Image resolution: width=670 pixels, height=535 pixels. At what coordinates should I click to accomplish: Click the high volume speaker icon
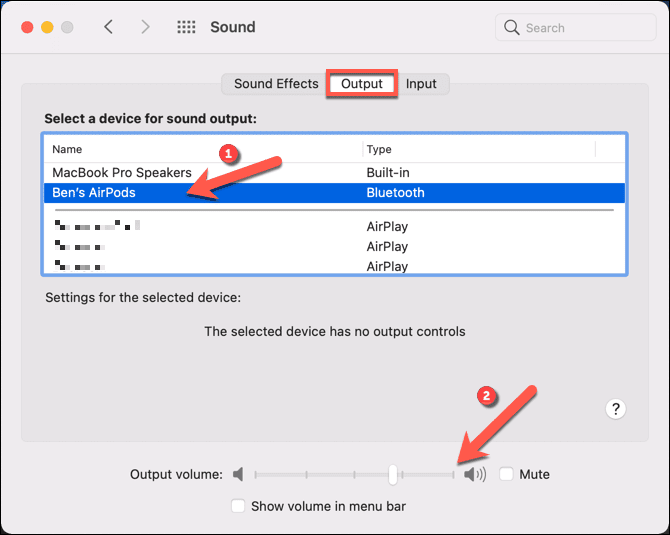pos(475,474)
